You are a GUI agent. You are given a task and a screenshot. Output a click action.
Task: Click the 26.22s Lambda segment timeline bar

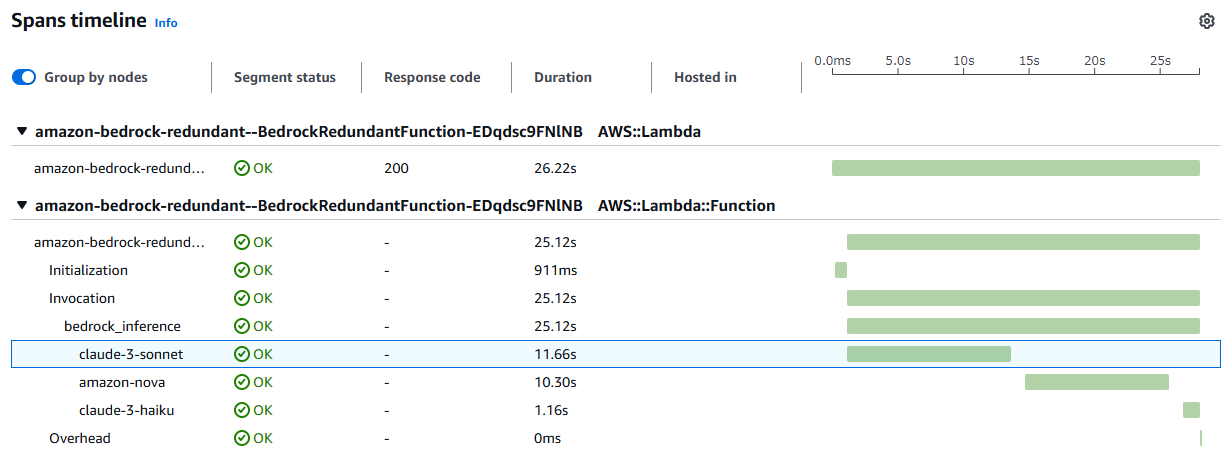pos(1015,168)
